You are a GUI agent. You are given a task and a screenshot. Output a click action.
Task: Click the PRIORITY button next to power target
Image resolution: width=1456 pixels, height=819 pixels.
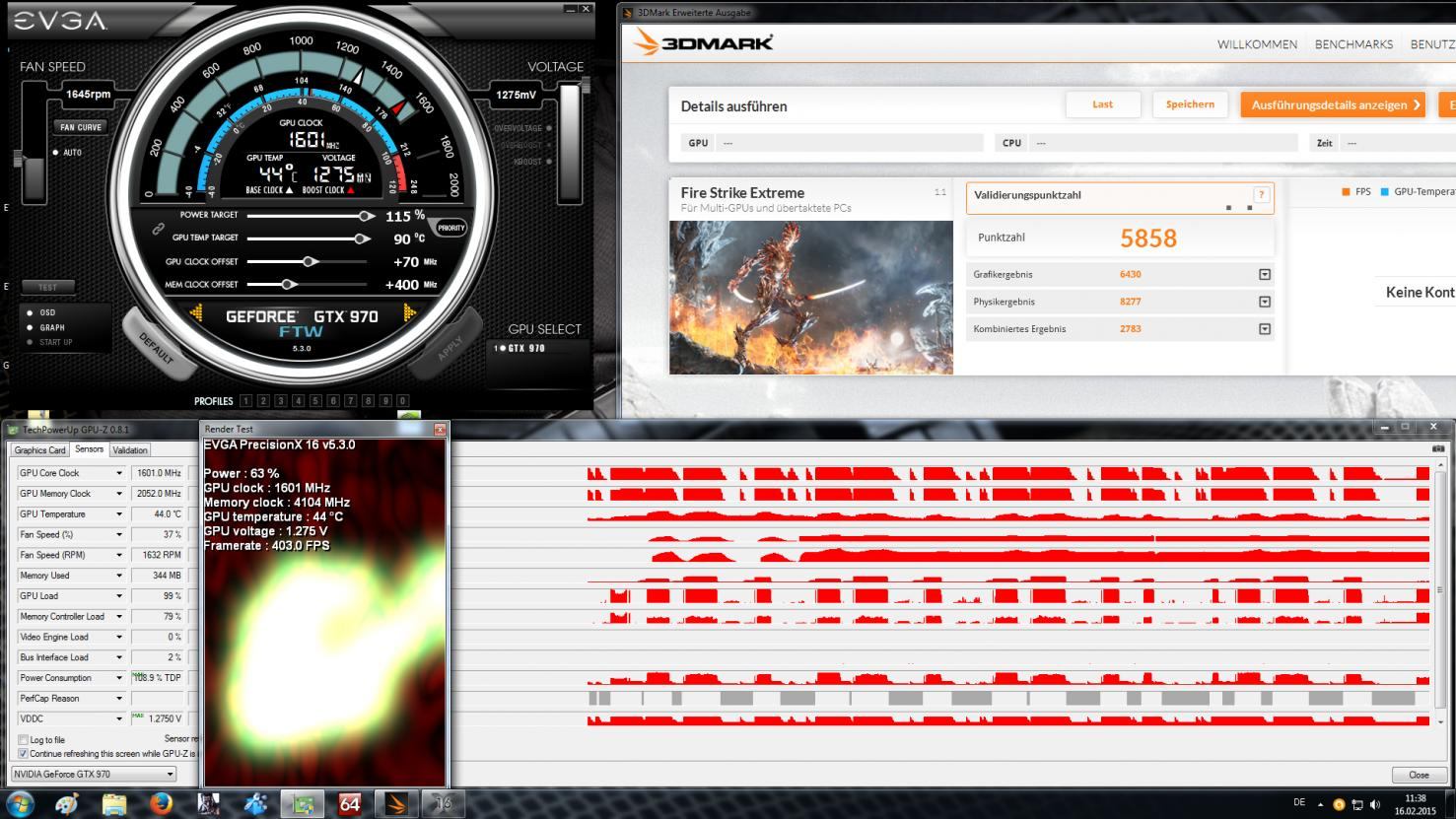(x=451, y=228)
